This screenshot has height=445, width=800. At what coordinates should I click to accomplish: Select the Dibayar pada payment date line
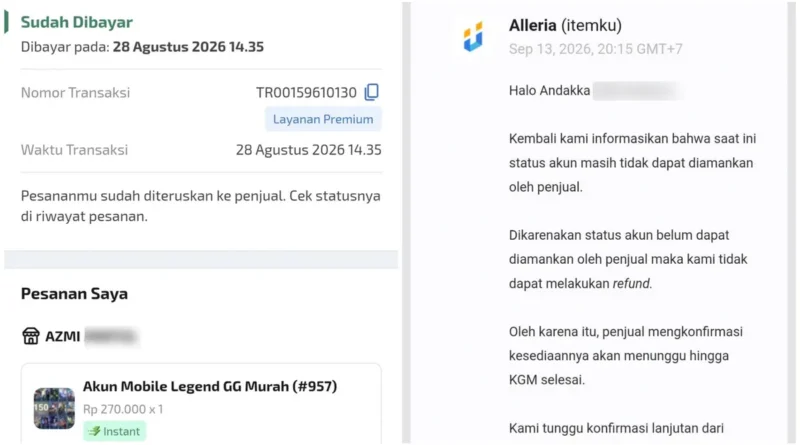click(142, 47)
